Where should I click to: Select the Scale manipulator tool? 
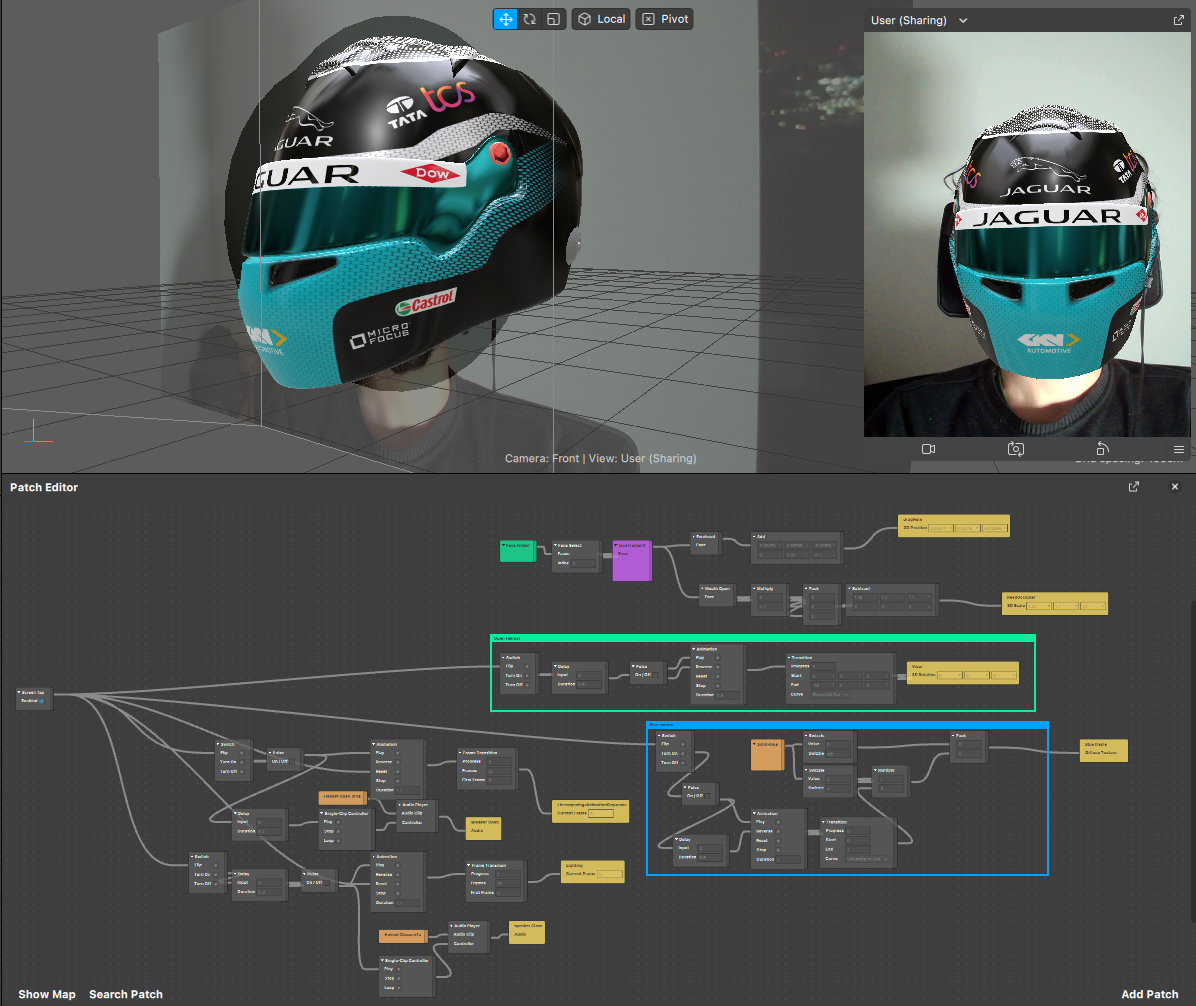tap(554, 19)
